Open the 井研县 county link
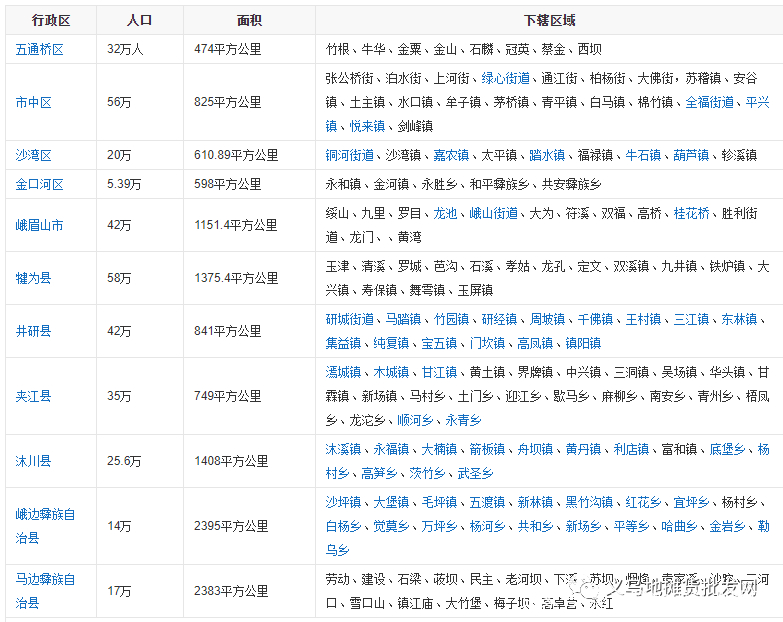This screenshot has width=783, height=622. (x=34, y=331)
